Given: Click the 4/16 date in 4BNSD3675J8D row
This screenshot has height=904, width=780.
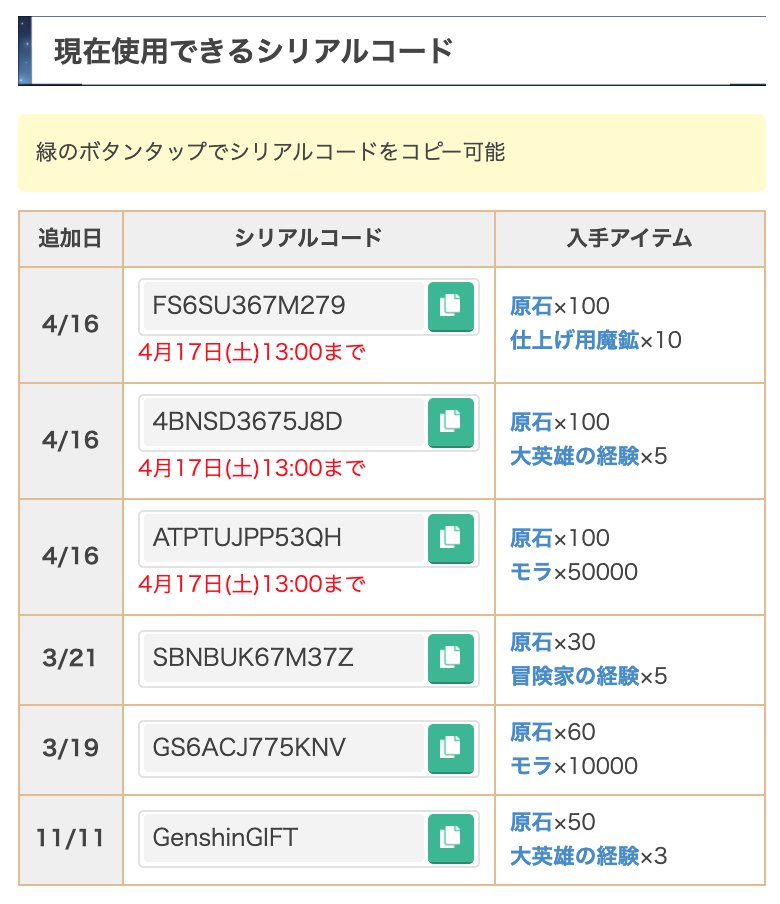Looking at the screenshot, I should (70, 440).
